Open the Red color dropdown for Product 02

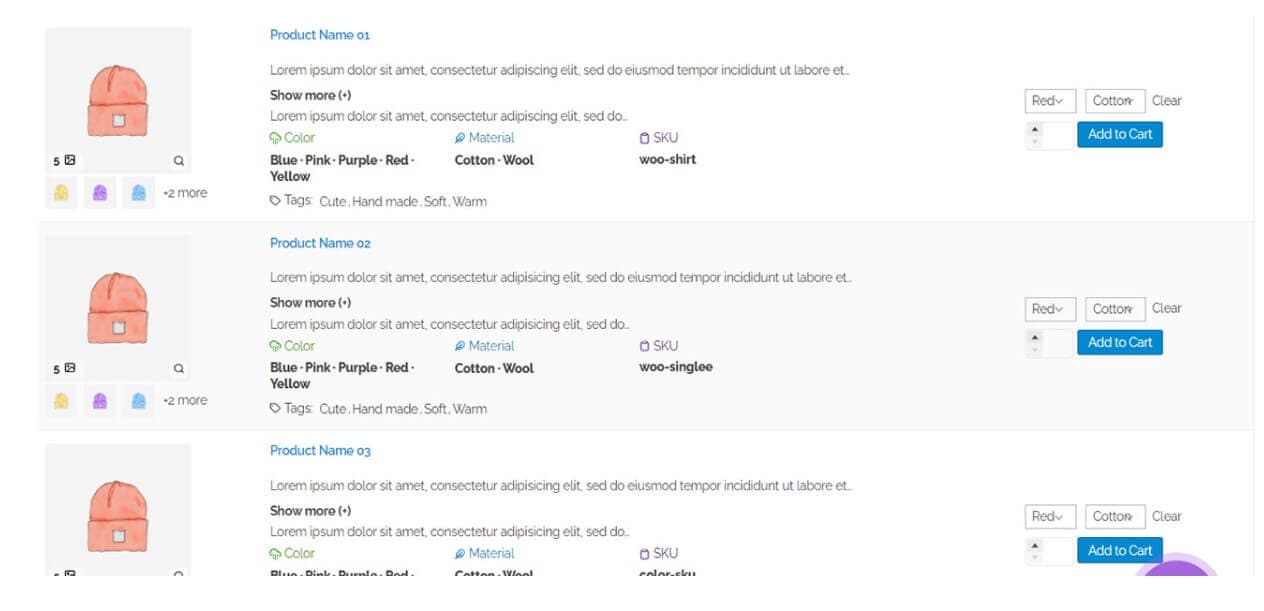(x=1050, y=309)
